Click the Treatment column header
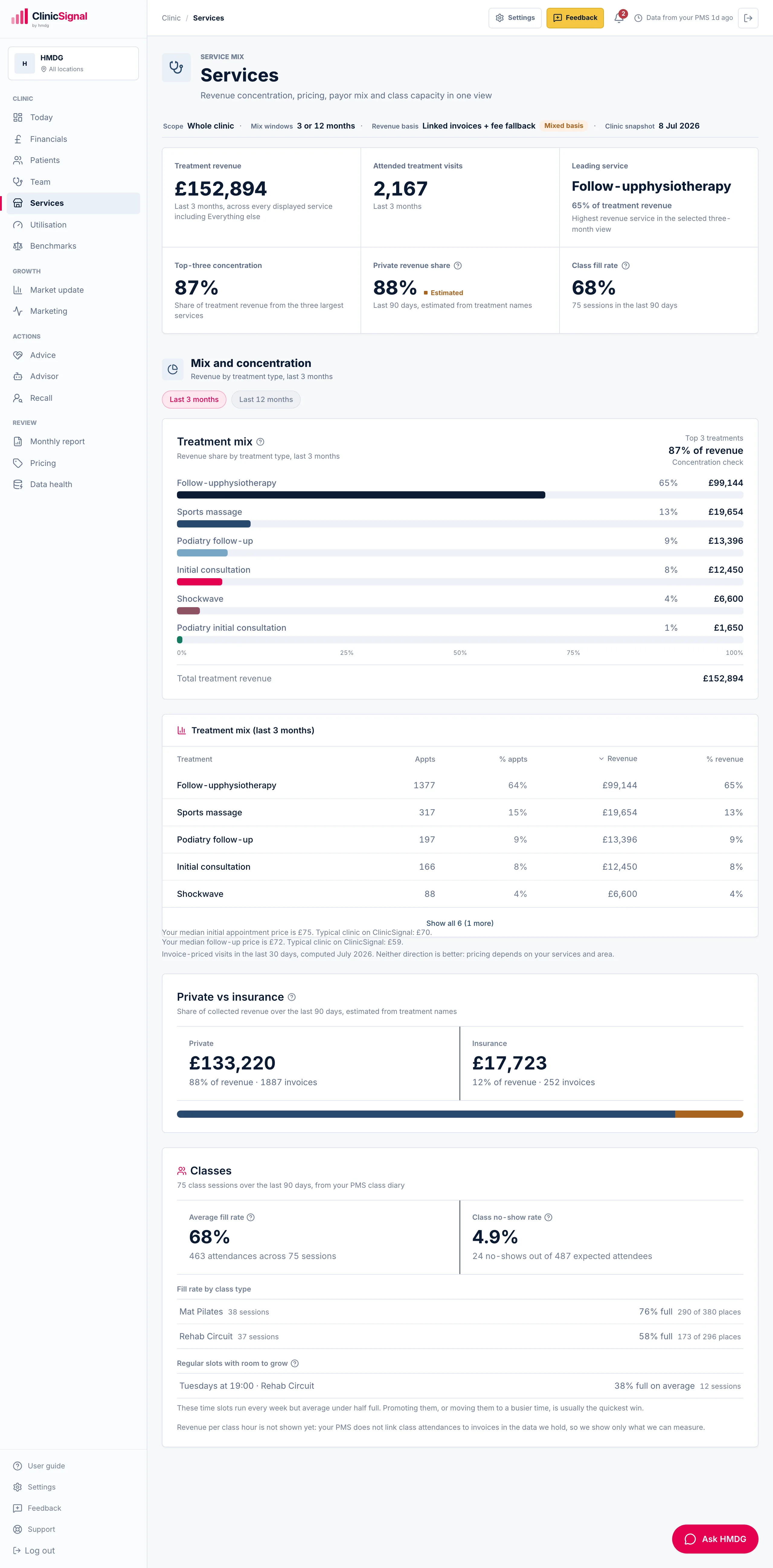Image resolution: width=773 pixels, height=1568 pixels. 194,759
